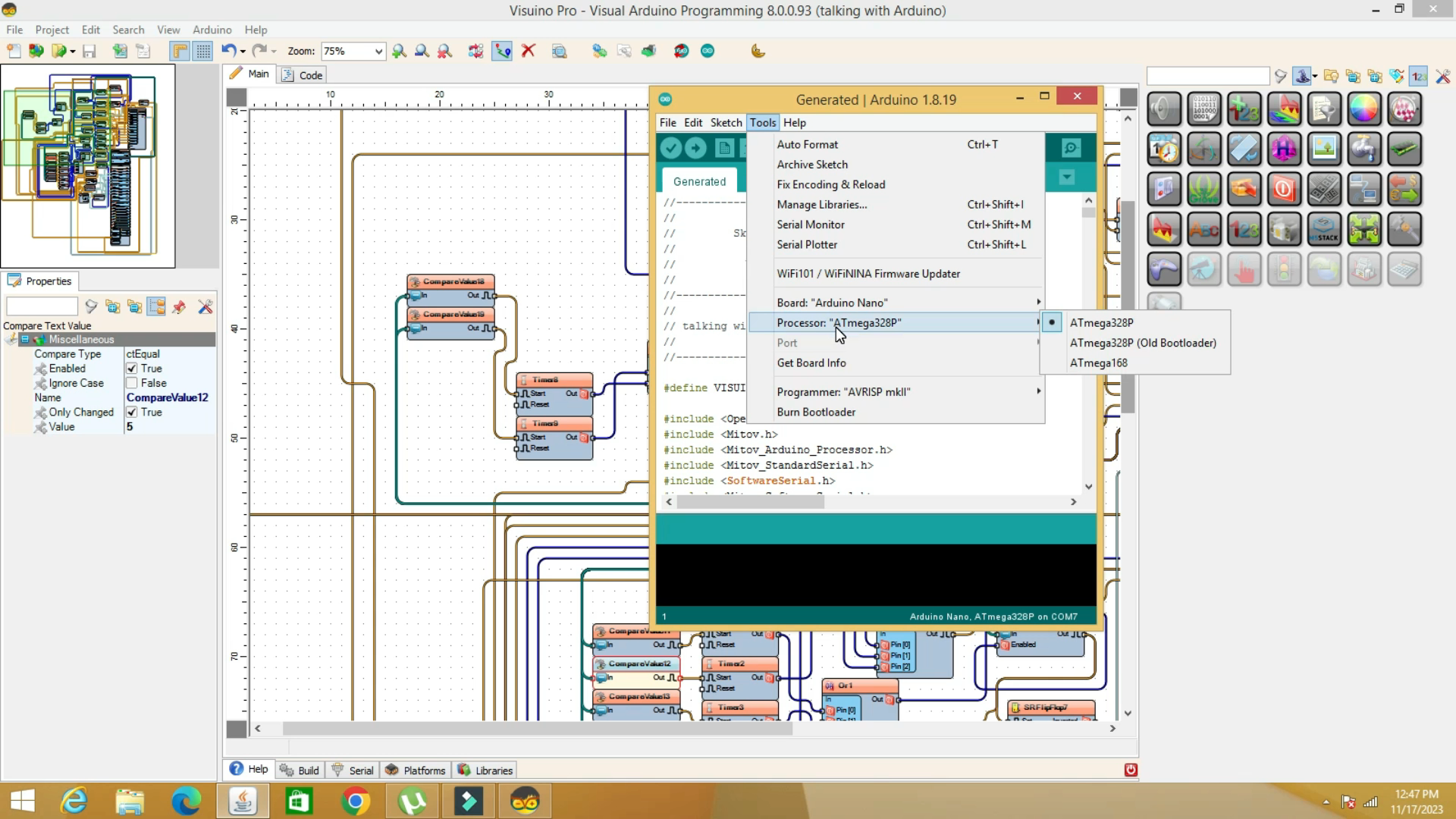
Task: Collapse the Miscellaneous properties group
Action: click(x=25, y=339)
